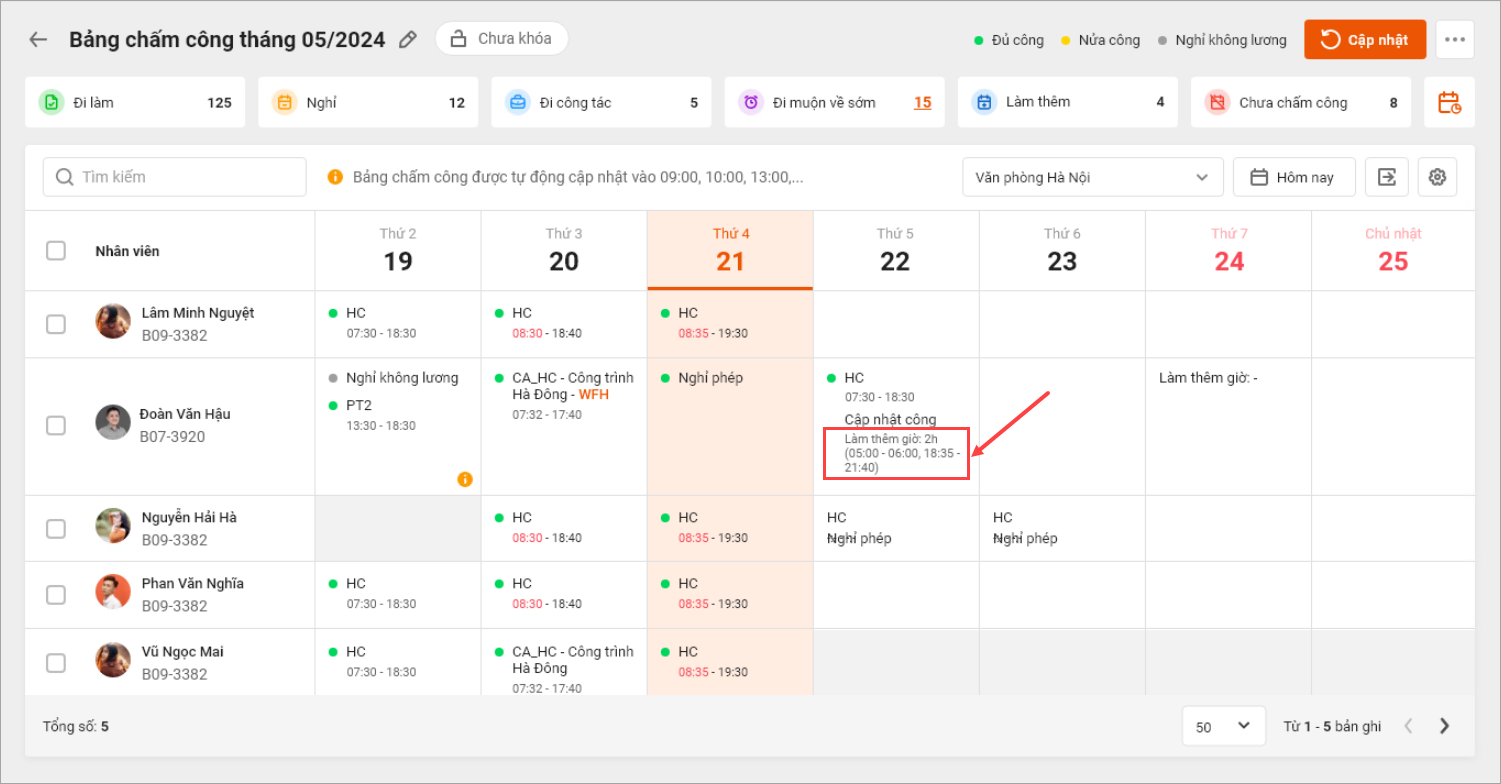This screenshot has height=784, width=1501.
Task: Open the Chưa khóa lock status button
Action: click(501, 39)
